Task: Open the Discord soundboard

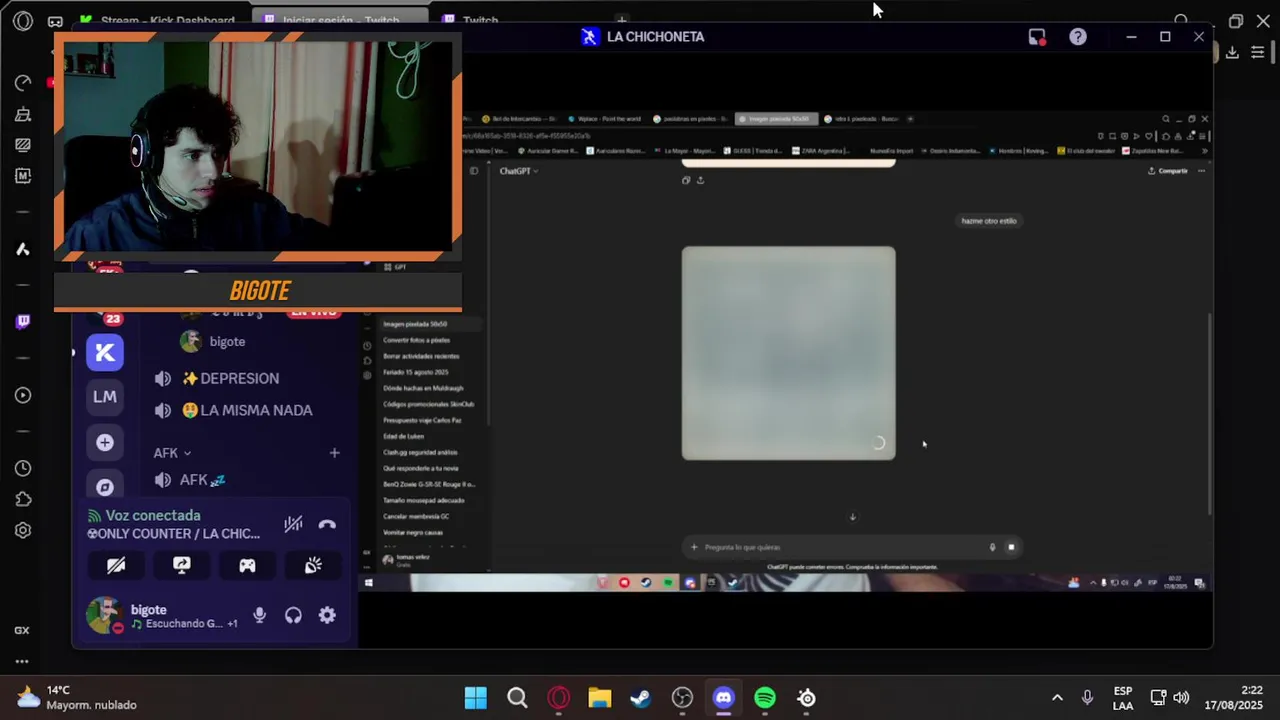Action: (313, 565)
